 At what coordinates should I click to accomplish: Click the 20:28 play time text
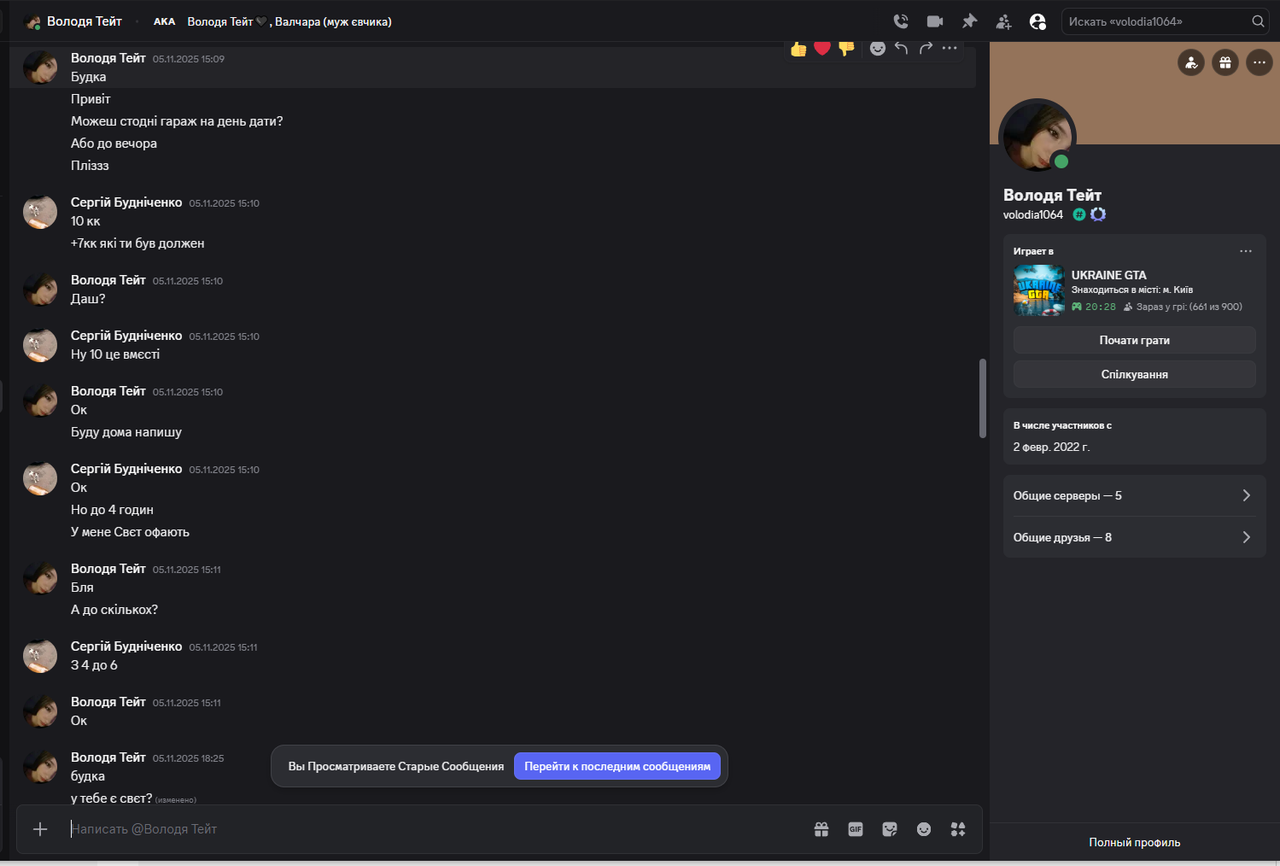(x=1100, y=307)
